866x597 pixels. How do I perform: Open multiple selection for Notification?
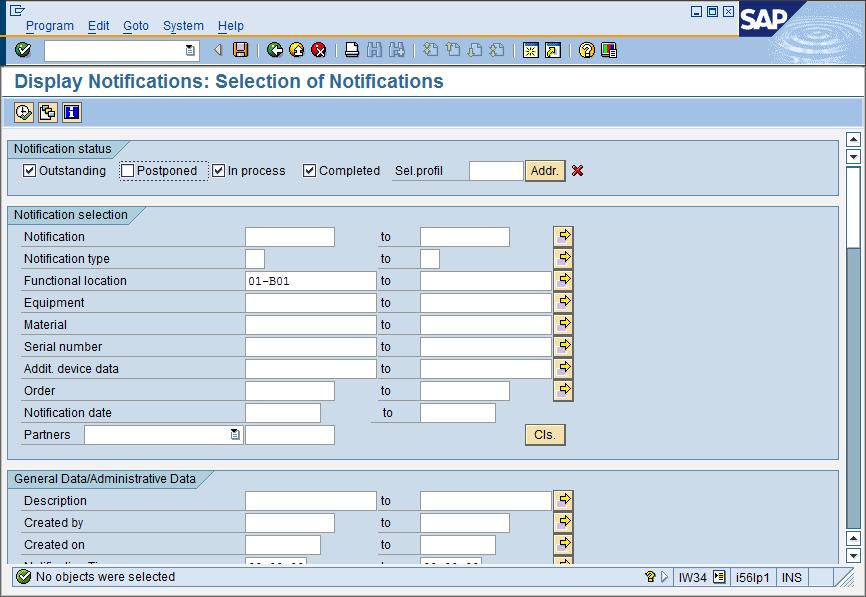click(x=563, y=236)
